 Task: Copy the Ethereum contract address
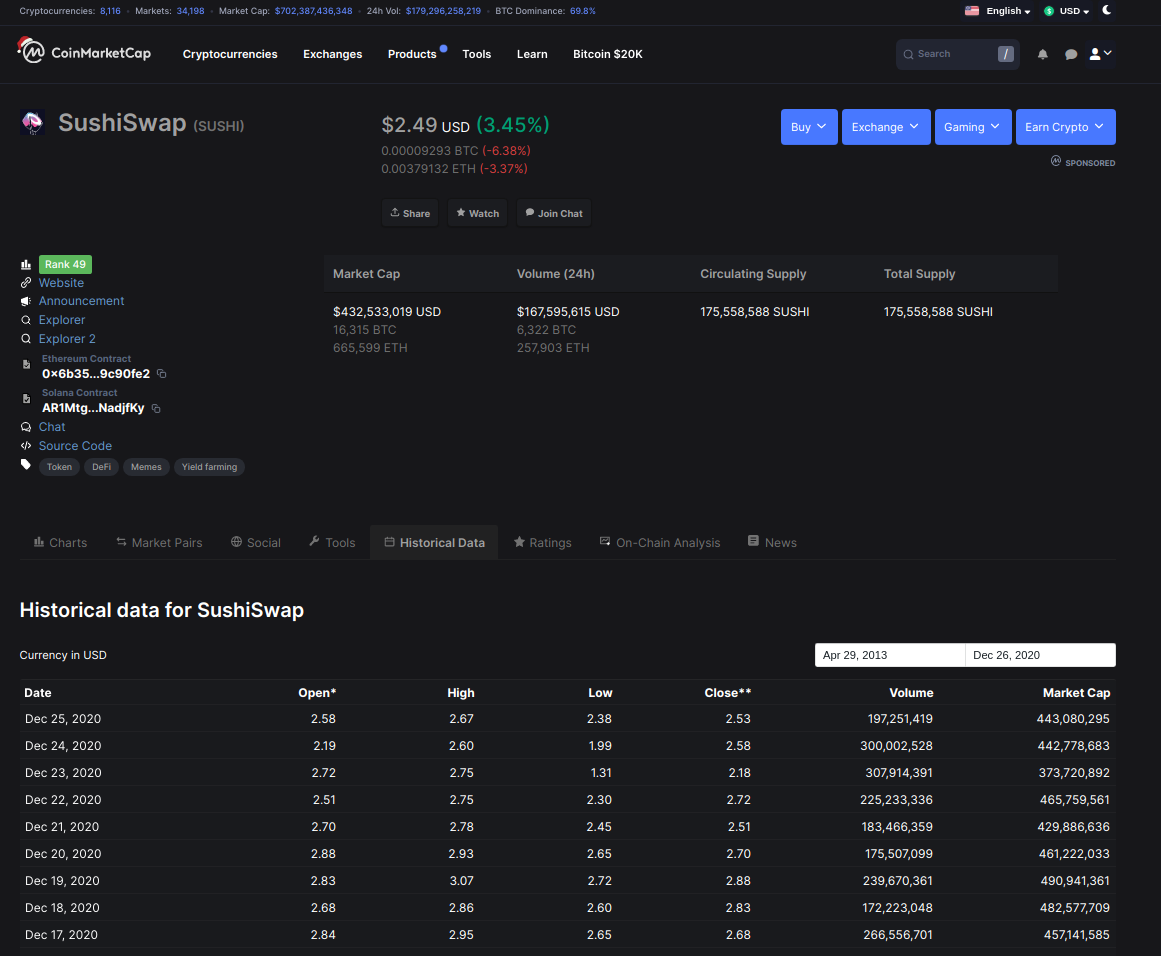tap(161, 374)
